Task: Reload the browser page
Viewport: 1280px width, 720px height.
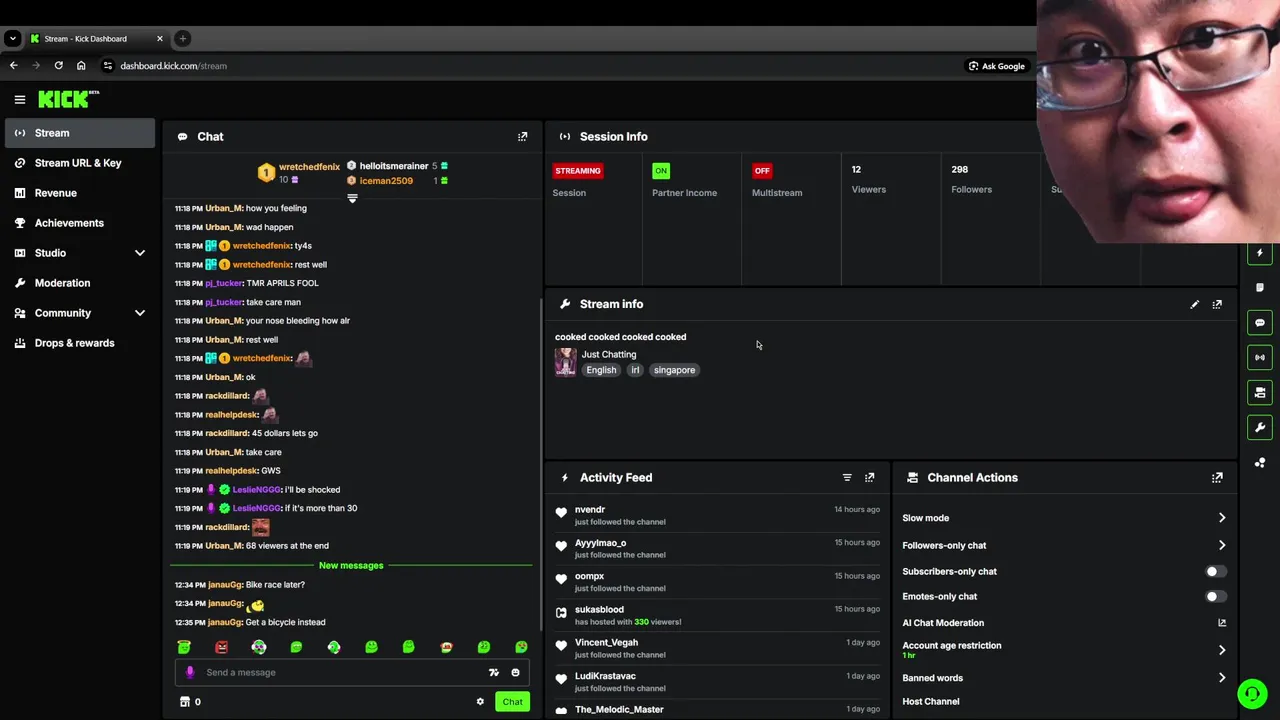Action: coord(58,66)
